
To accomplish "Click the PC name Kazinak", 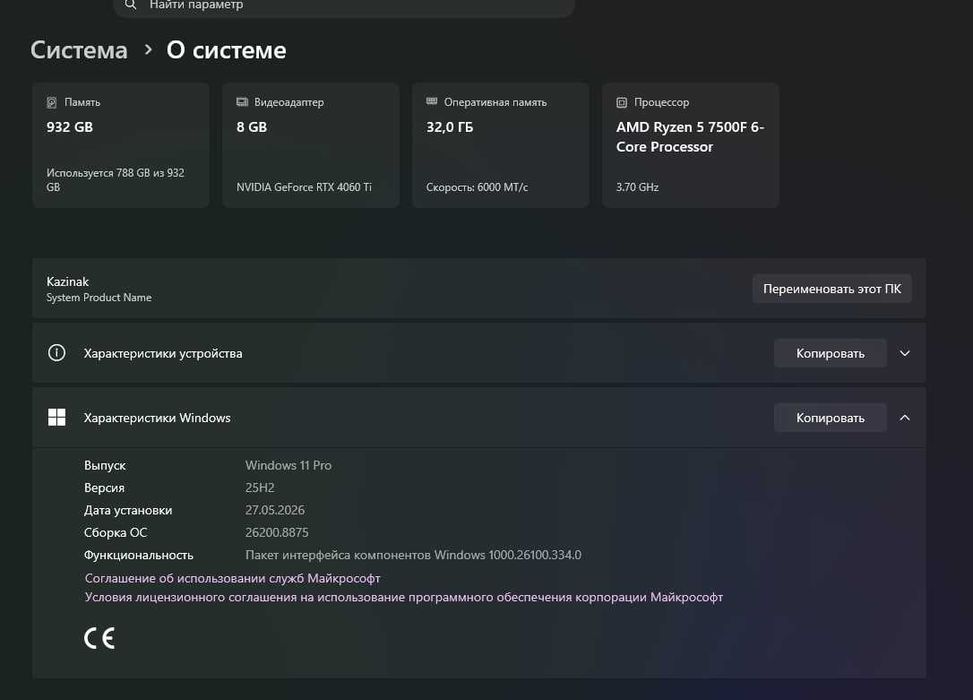I will coord(68,281).
